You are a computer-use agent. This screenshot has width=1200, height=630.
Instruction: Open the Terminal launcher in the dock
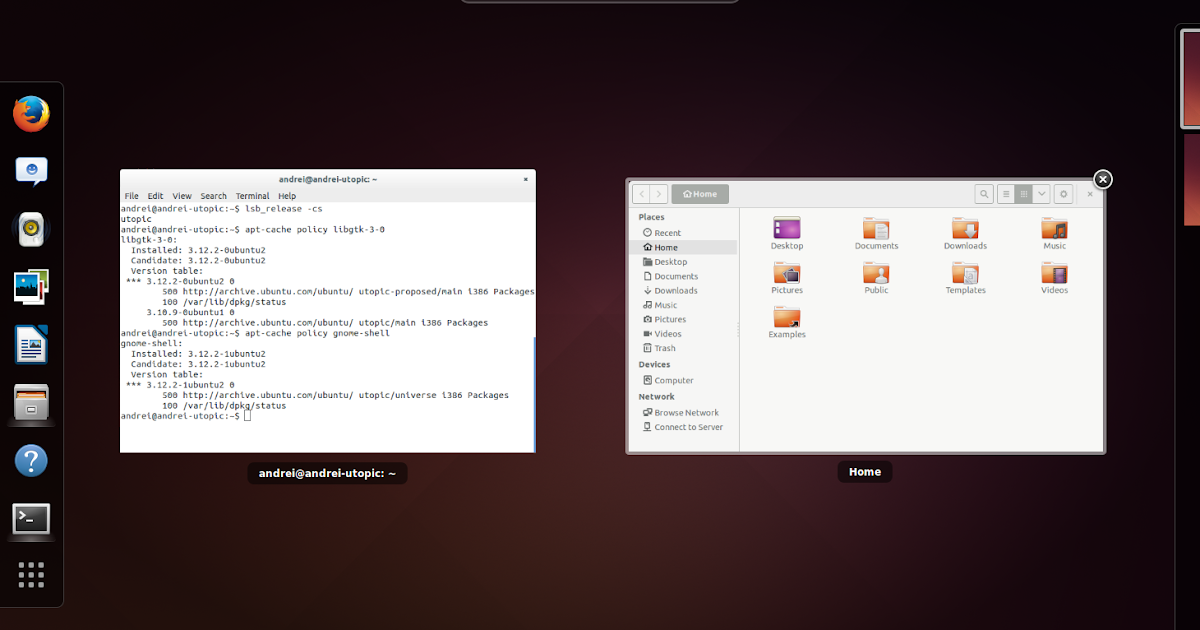pos(31,519)
